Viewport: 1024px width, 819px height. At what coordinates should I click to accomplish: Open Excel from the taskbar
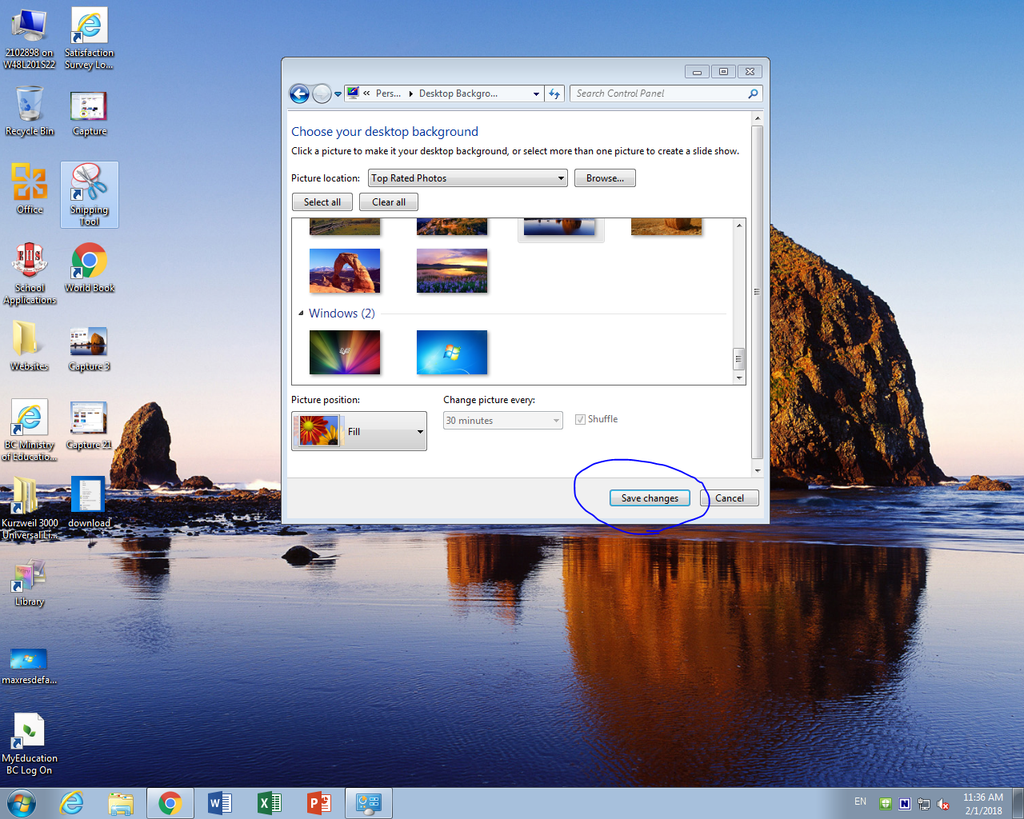coord(269,802)
